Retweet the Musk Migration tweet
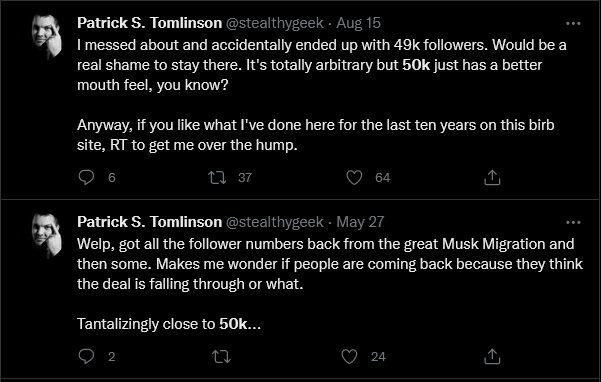 [x=222, y=356]
